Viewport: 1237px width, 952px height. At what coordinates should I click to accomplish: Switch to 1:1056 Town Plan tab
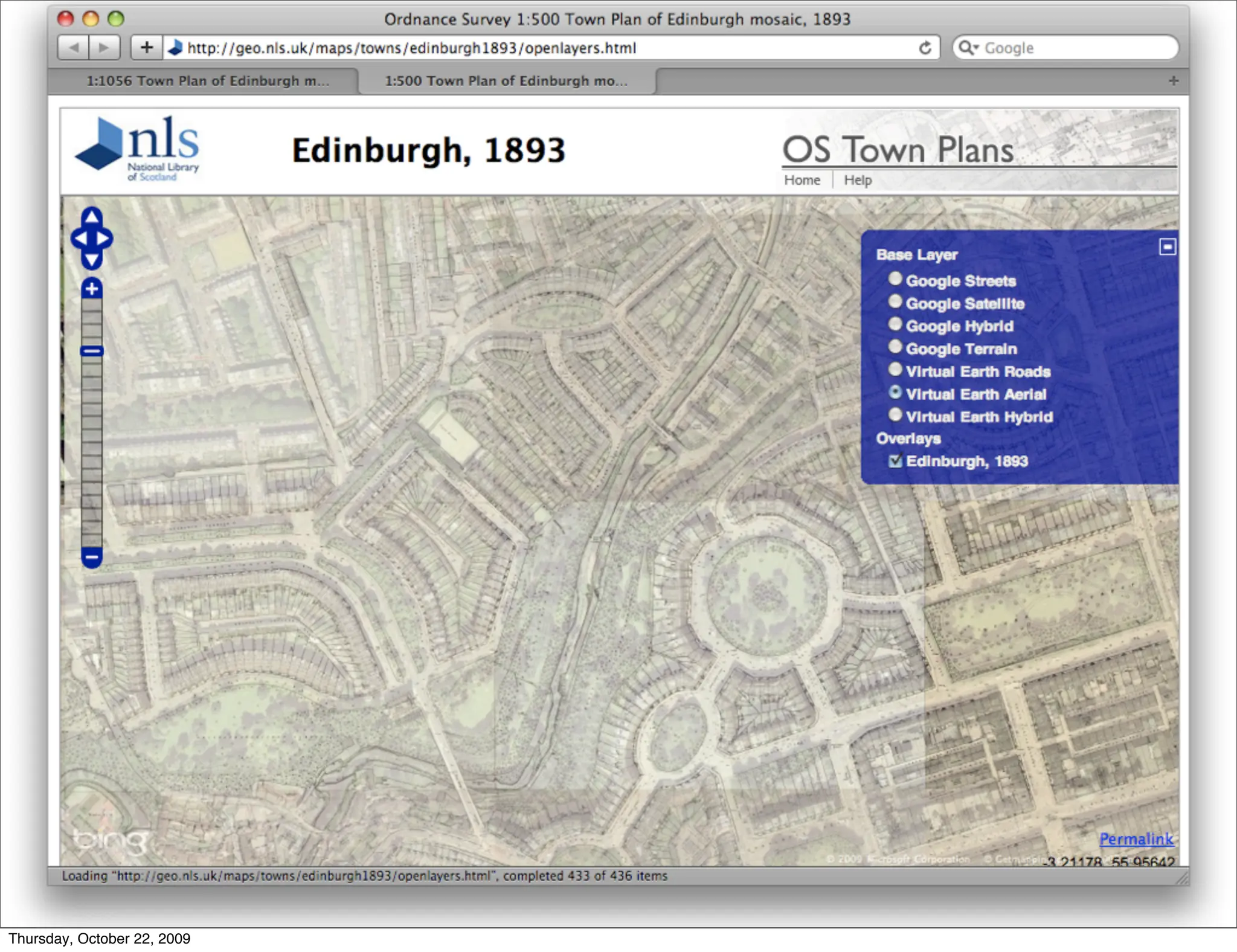tap(207, 81)
